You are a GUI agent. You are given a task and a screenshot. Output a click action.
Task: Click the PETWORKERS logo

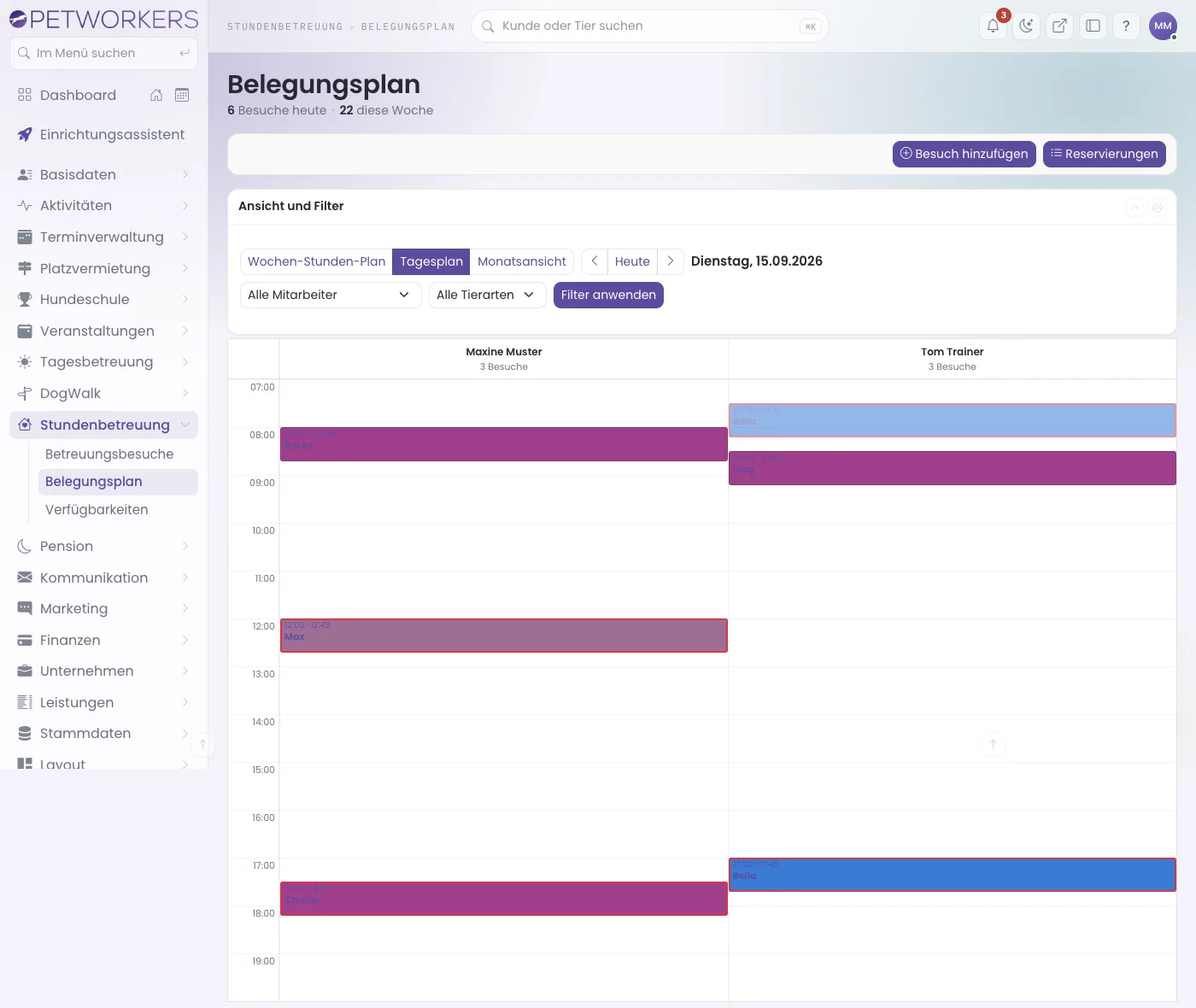(104, 19)
